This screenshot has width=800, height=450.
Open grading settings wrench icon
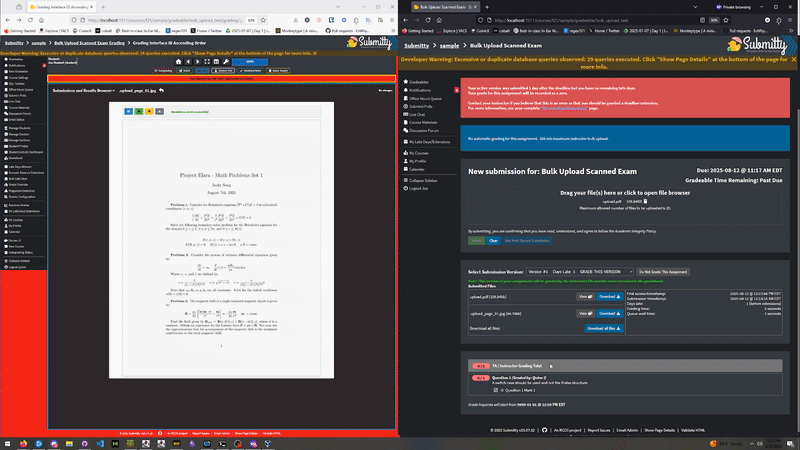(226, 62)
